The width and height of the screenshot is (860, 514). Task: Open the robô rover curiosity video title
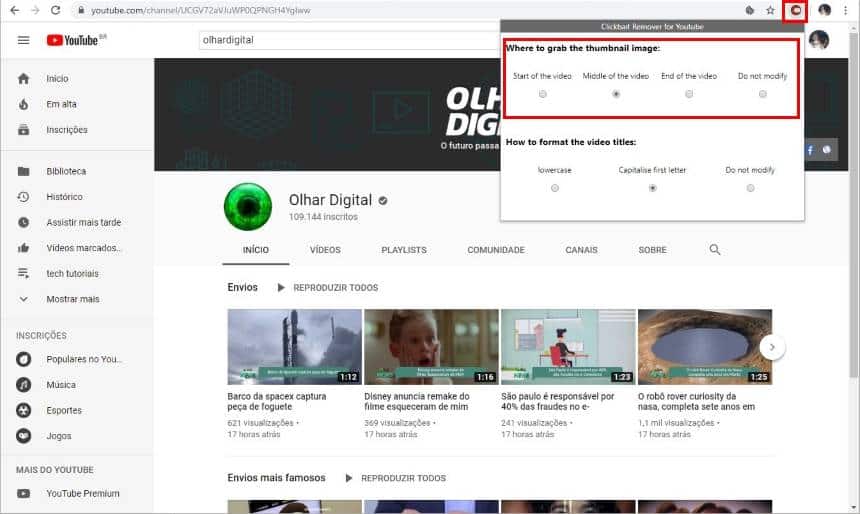[696, 402]
